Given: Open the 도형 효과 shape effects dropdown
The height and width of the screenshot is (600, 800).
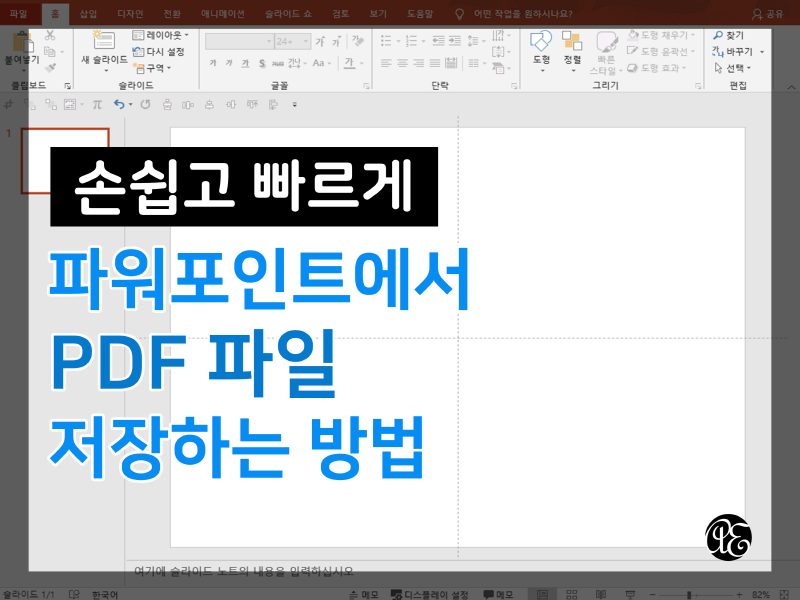Looking at the screenshot, I should 657,68.
